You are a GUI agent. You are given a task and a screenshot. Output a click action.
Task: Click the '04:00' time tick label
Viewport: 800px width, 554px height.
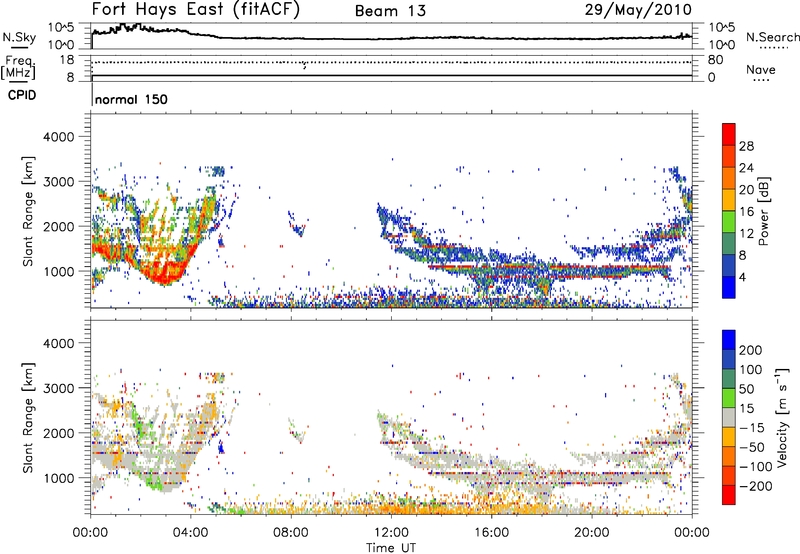191,533
